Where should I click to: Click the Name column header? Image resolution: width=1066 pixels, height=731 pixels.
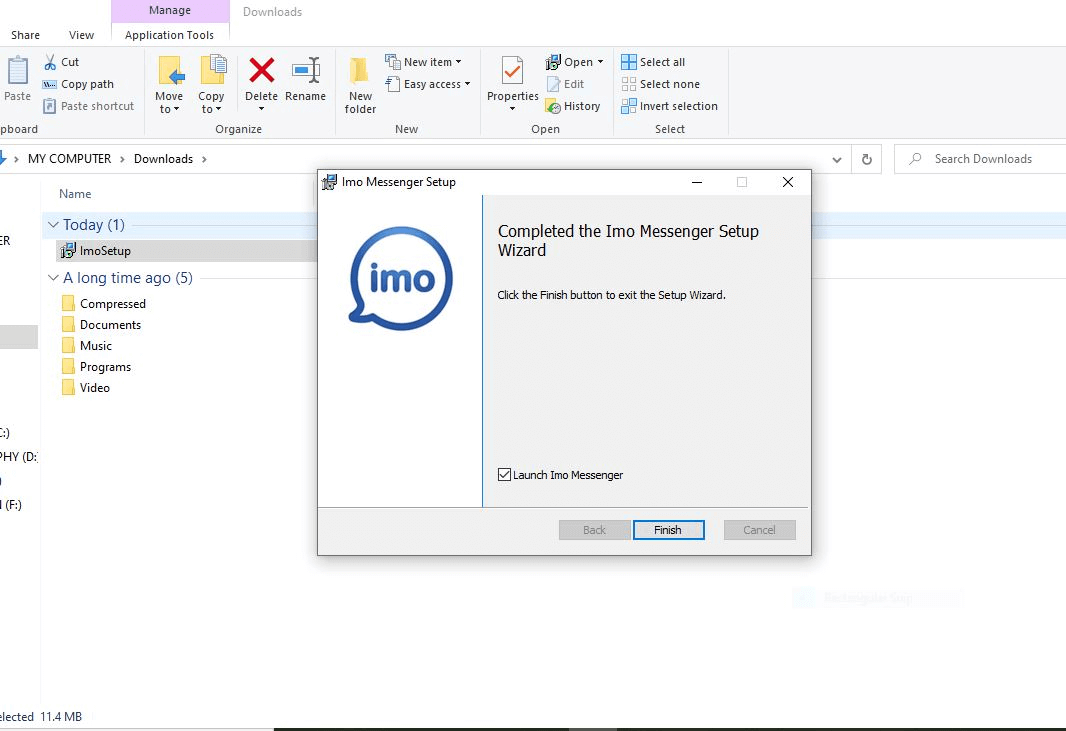coord(75,194)
